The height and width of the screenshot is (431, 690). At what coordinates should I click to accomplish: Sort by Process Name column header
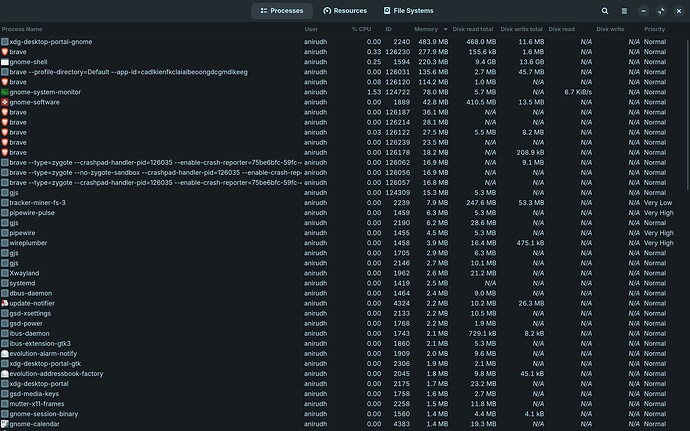pos(22,29)
